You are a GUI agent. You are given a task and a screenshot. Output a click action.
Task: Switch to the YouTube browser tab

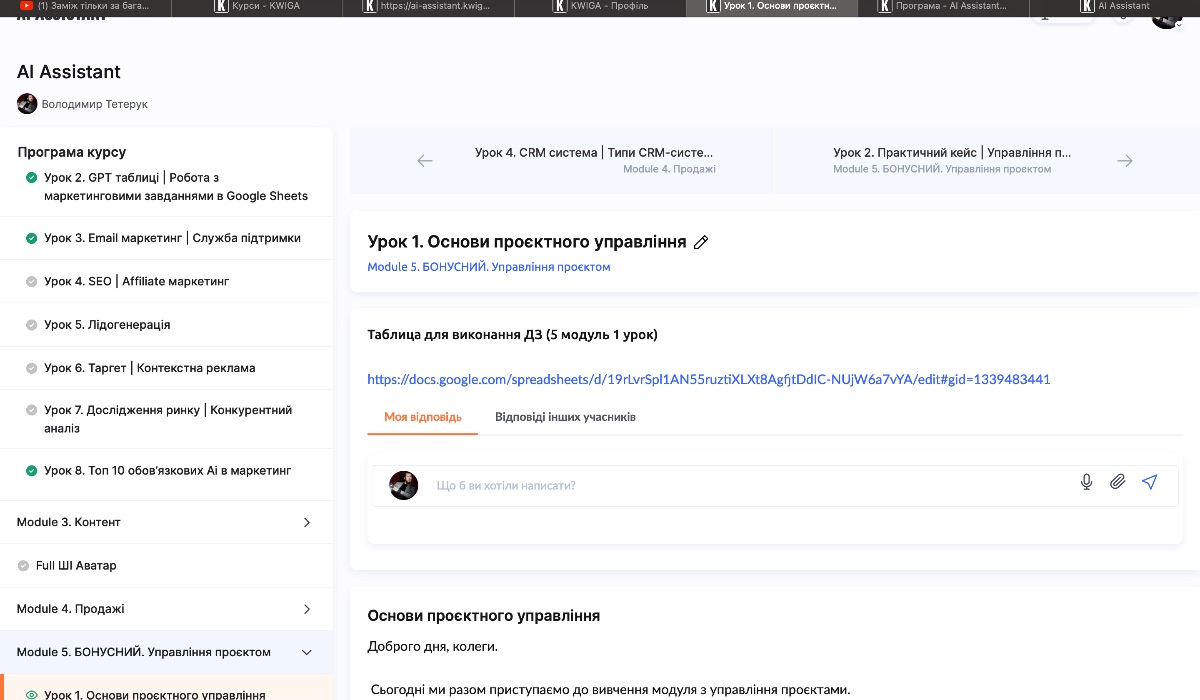point(86,6)
